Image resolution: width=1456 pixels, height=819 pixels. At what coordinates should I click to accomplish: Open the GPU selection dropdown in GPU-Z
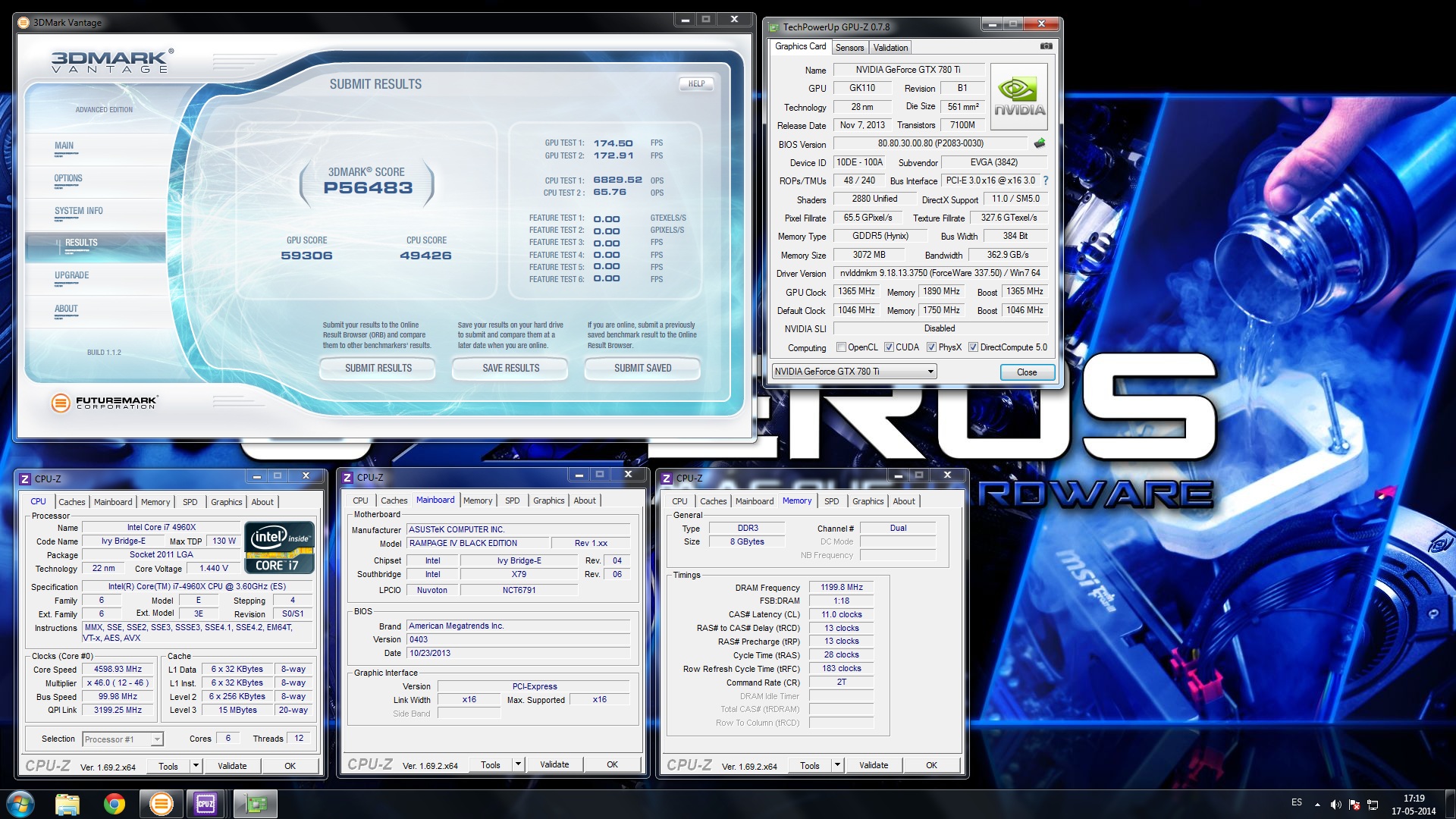(x=854, y=372)
